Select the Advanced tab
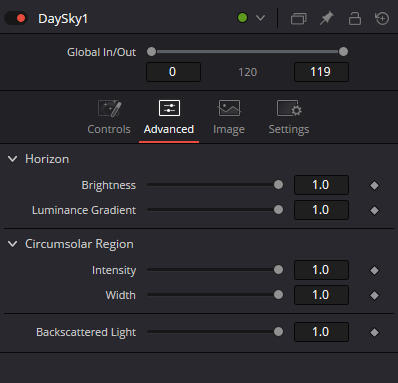This screenshot has height=383, width=398. (x=169, y=117)
